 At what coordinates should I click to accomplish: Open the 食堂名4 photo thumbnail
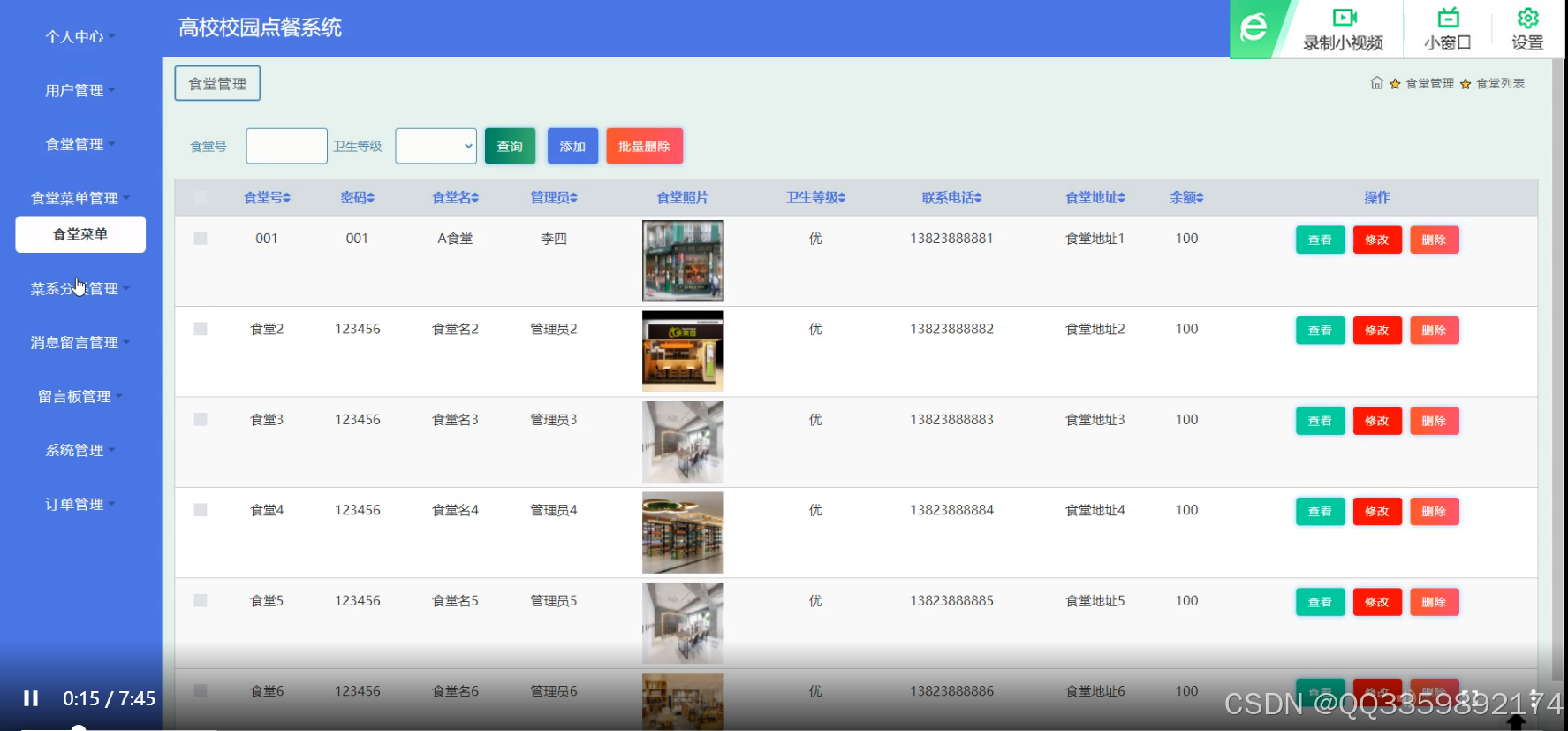click(x=683, y=533)
